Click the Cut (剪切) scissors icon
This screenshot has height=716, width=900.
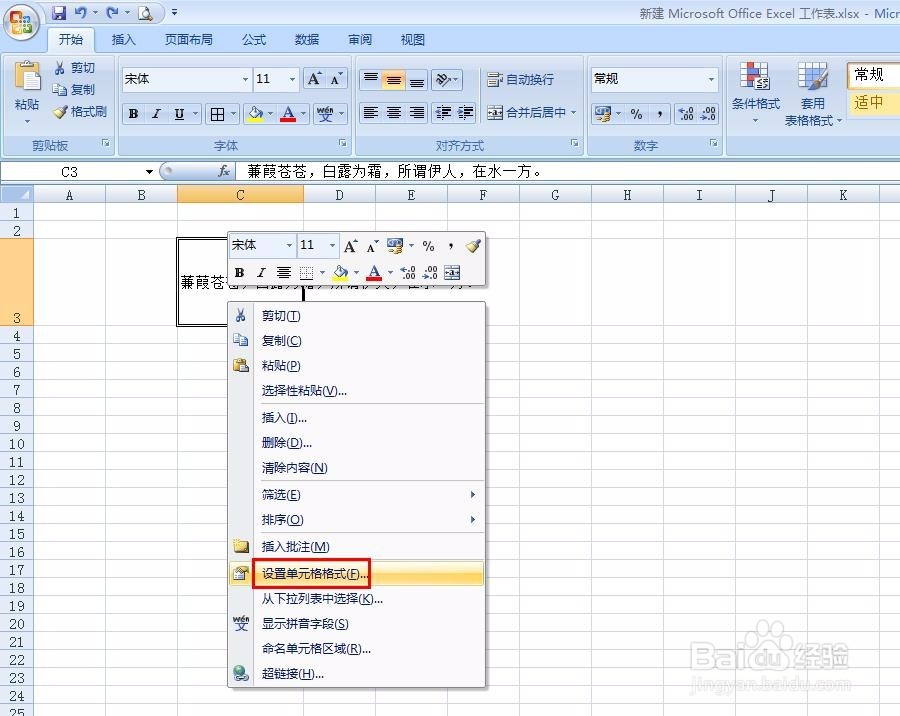point(58,66)
